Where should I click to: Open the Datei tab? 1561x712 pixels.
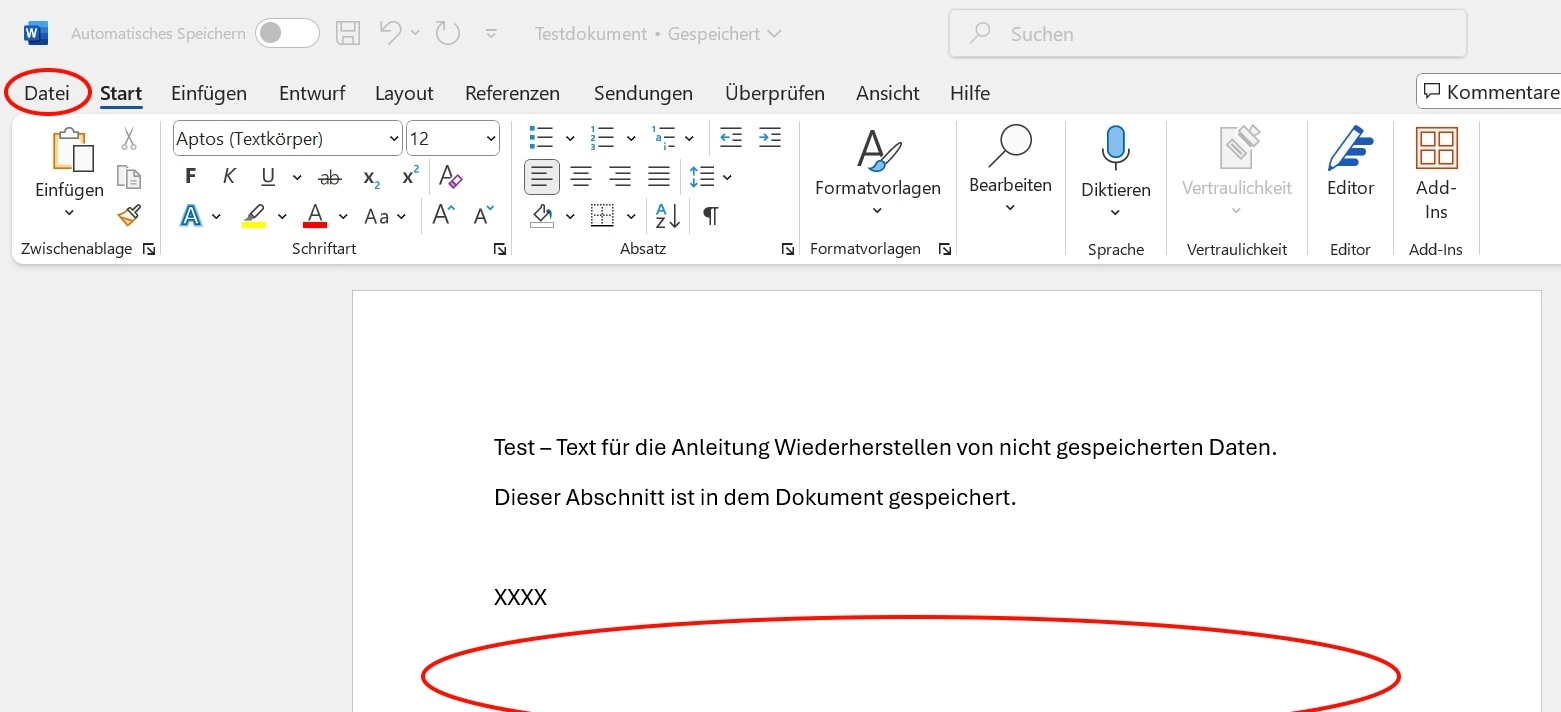[x=47, y=93]
